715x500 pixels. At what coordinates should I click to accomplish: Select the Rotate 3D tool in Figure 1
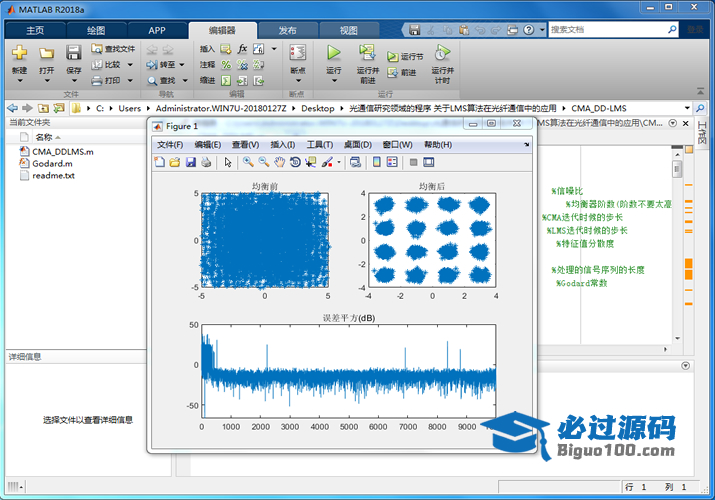[295, 162]
